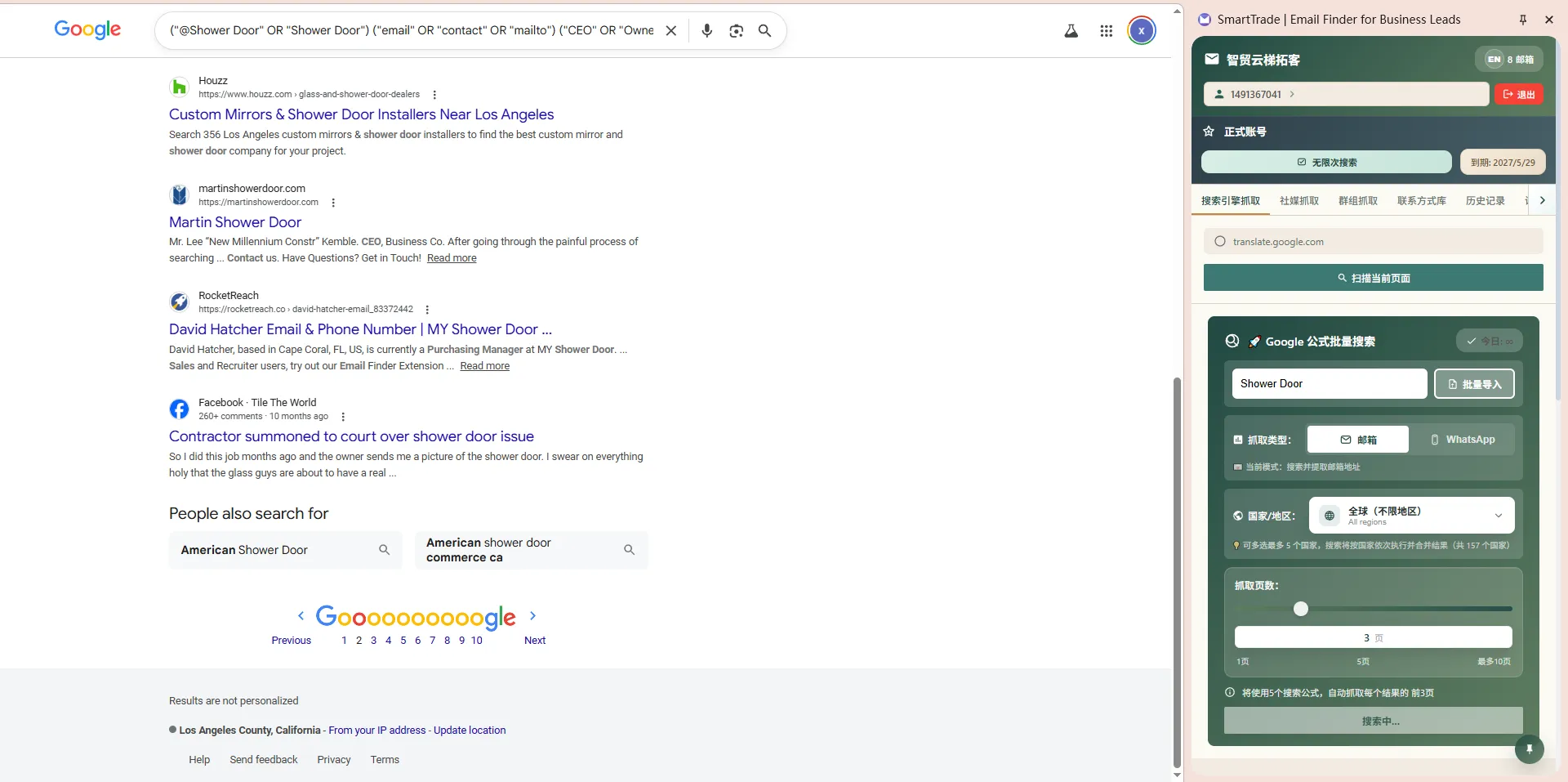
Task: Open 国家/地区 region dropdown
Action: 1411,516
